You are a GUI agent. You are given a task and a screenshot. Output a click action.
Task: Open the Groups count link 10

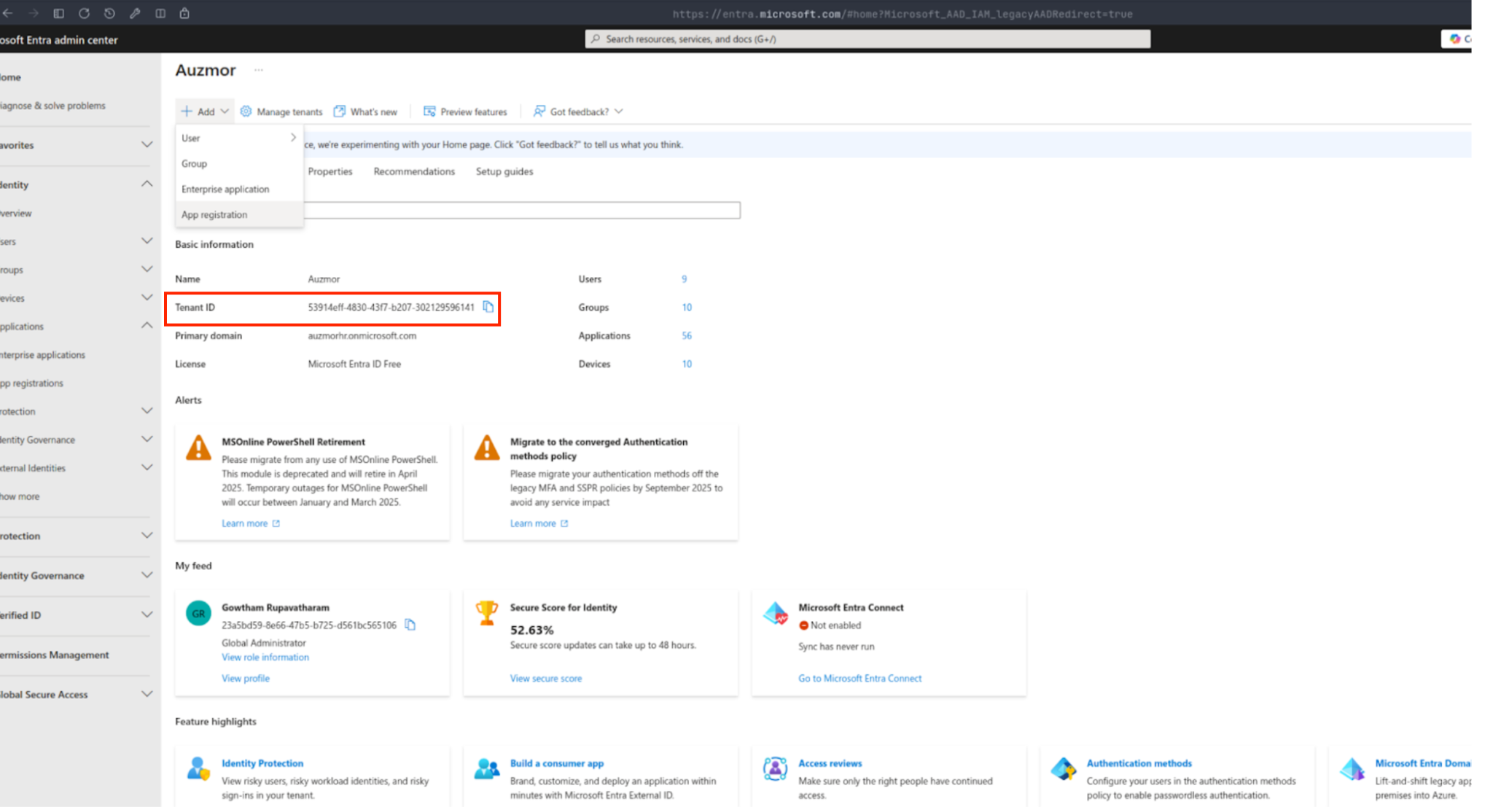pyautogui.click(x=687, y=307)
